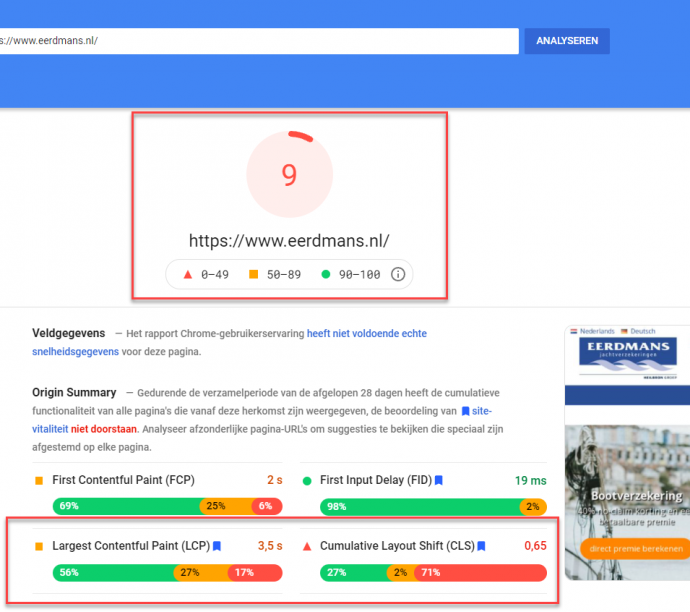Click the red 6% segment of FCP bar
Screen dimensions: 690x612
(267, 506)
